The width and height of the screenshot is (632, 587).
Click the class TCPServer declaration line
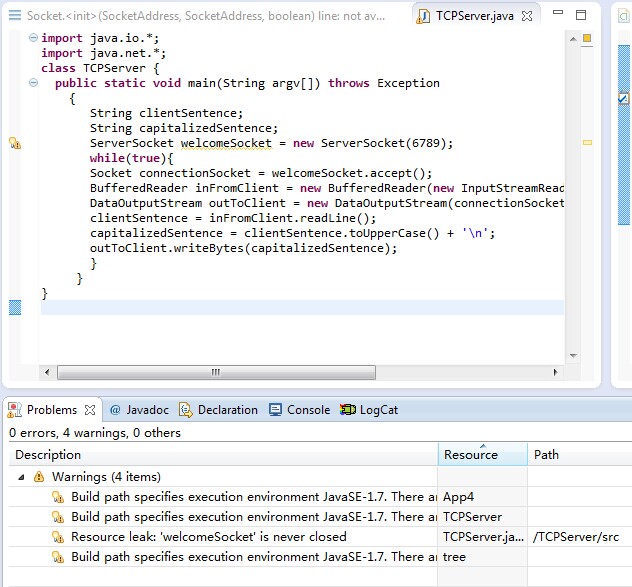point(100,68)
